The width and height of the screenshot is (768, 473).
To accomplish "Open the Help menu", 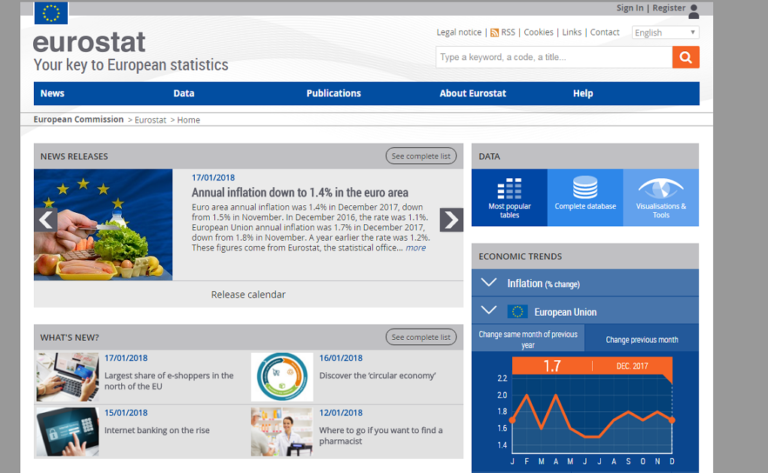I will point(583,93).
